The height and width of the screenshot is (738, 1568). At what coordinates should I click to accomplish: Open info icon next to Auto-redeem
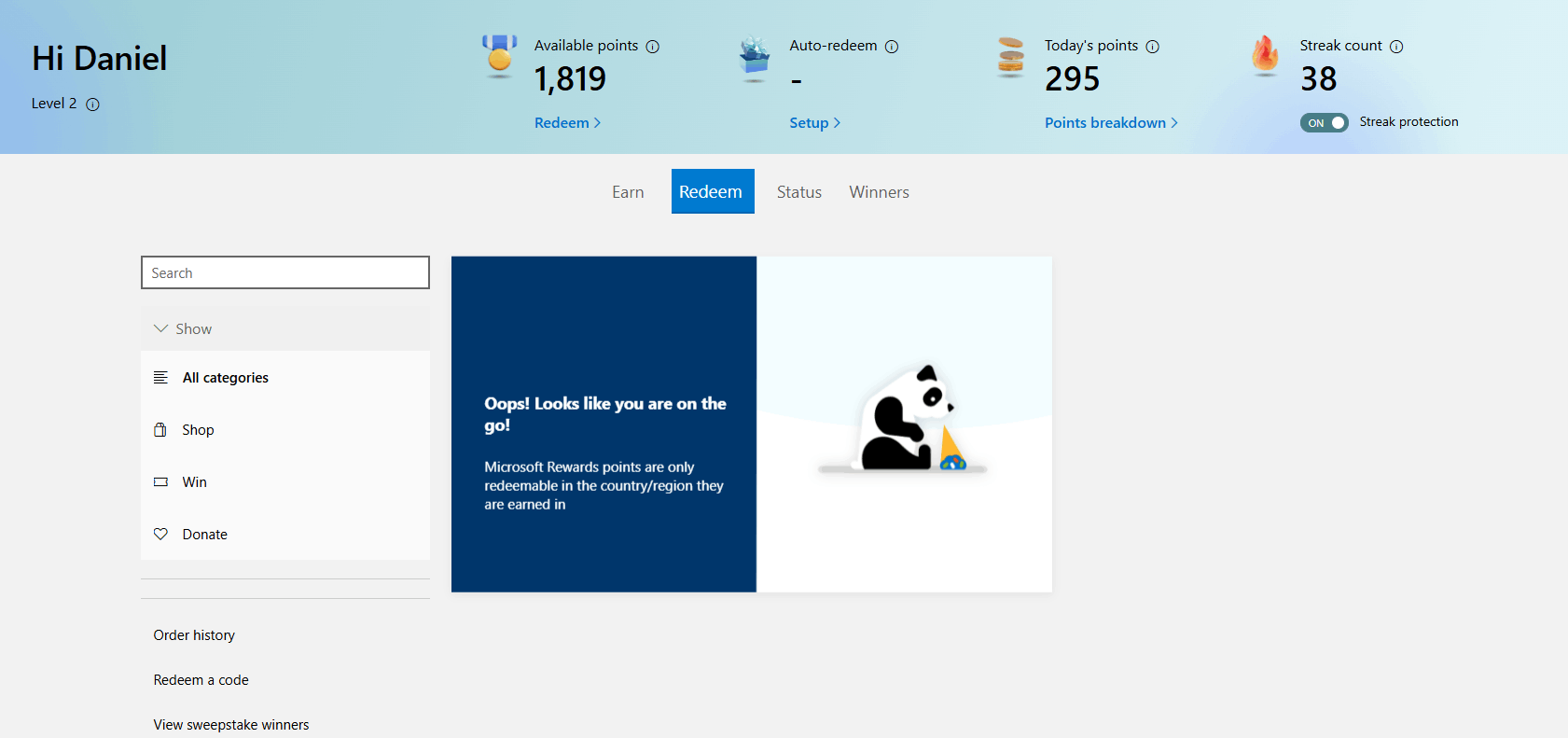tap(892, 47)
